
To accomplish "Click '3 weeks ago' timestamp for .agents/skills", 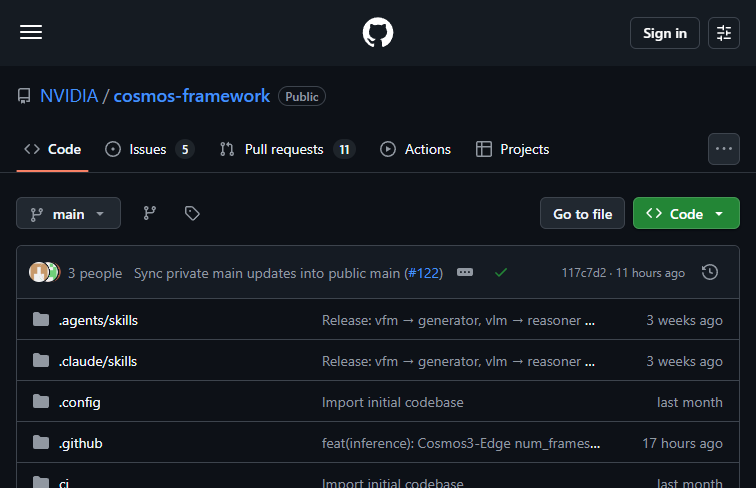I will click(x=684, y=320).
